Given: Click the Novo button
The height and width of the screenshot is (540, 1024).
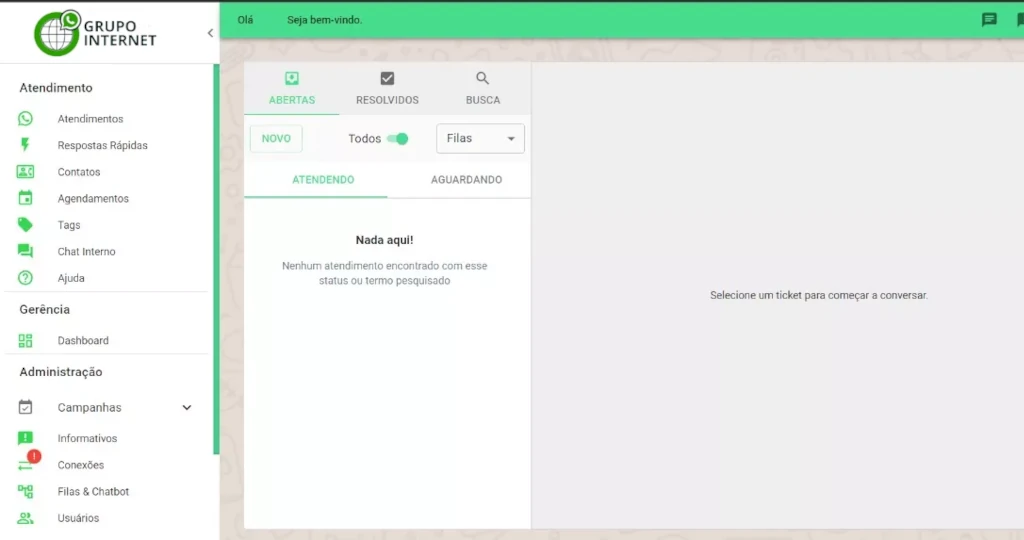Looking at the screenshot, I should pyautogui.click(x=276, y=138).
